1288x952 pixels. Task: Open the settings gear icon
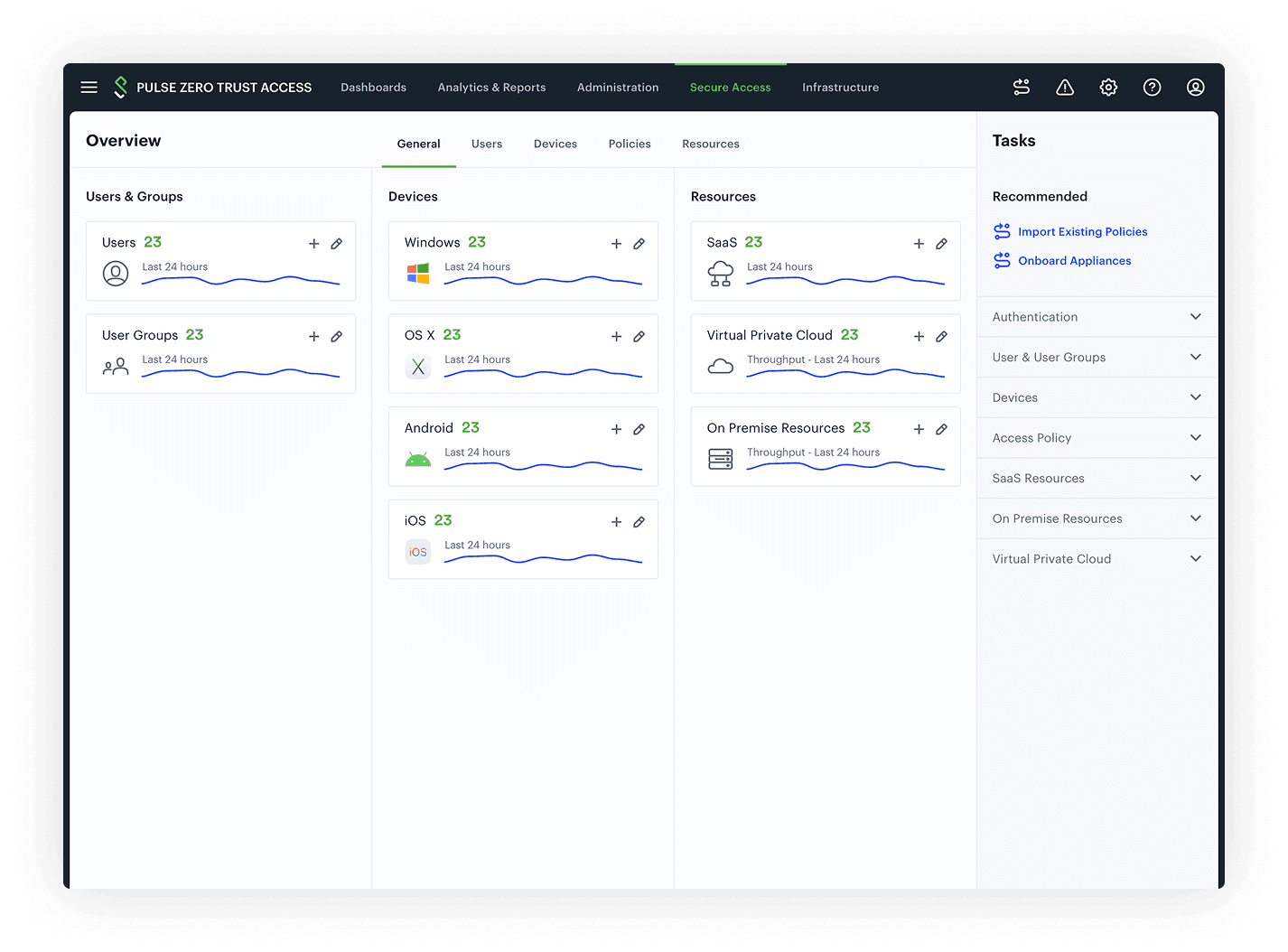[1108, 87]
